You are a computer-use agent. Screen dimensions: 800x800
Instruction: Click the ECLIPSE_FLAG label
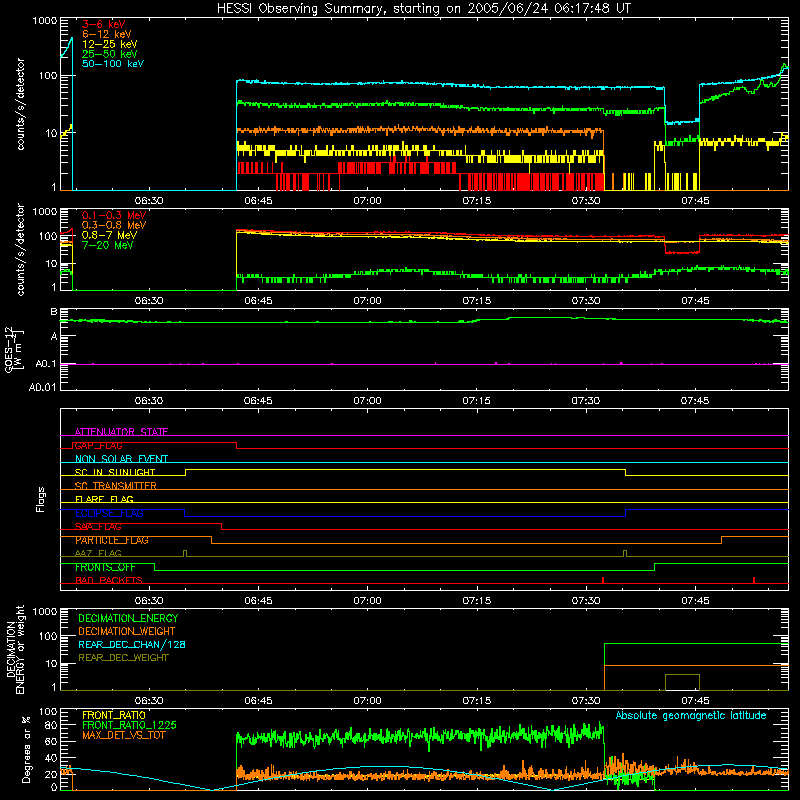coord(109,513)
